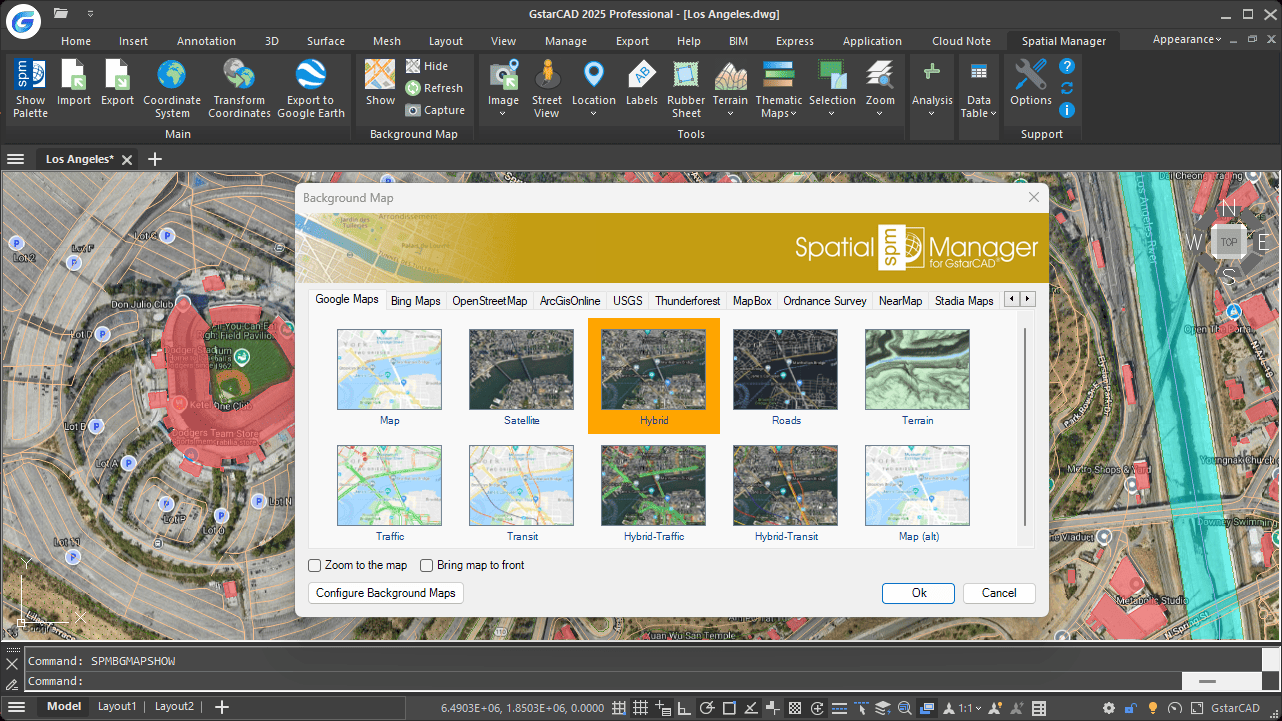Open the Coordinate System tool
Image resolution: width=1282 pixels, height=721 pixels.
point(172,88)
